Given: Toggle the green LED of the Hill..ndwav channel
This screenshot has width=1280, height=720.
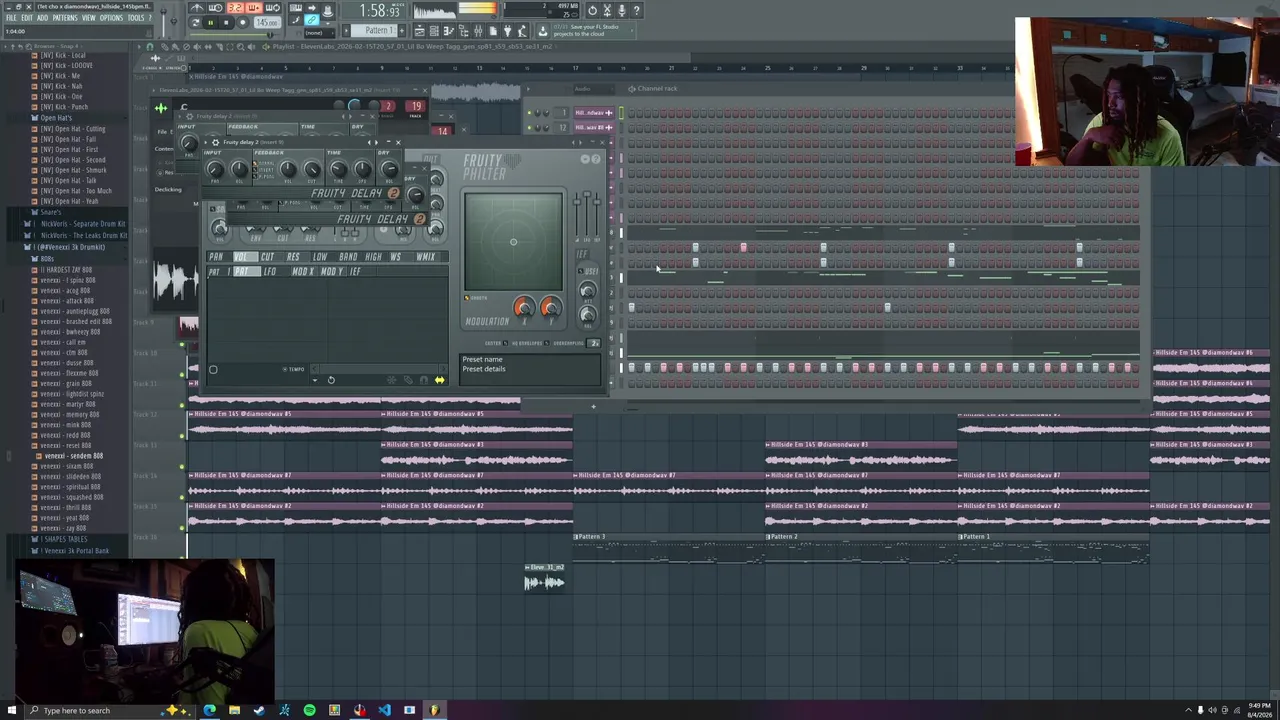Looking at the screenshot, I should (529, 112).
